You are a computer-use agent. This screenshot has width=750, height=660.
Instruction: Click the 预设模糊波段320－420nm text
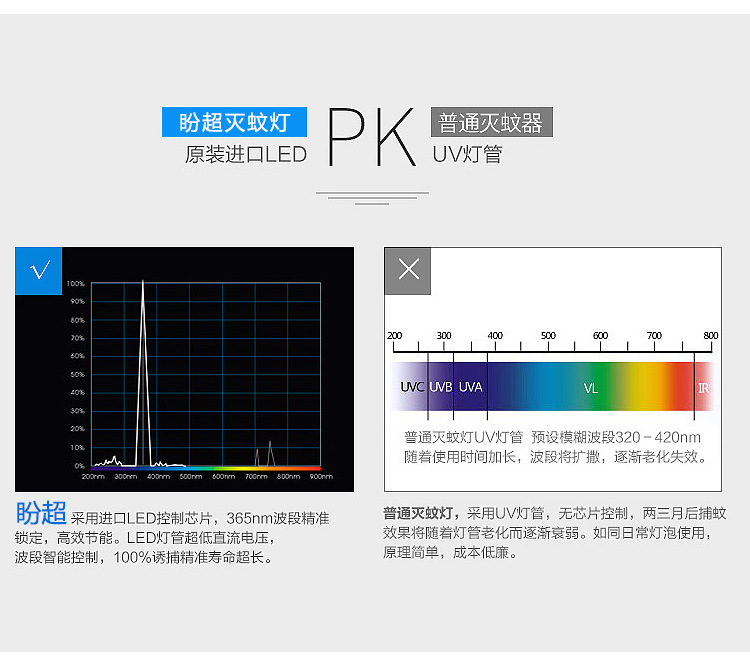click(x=616, y=437)
